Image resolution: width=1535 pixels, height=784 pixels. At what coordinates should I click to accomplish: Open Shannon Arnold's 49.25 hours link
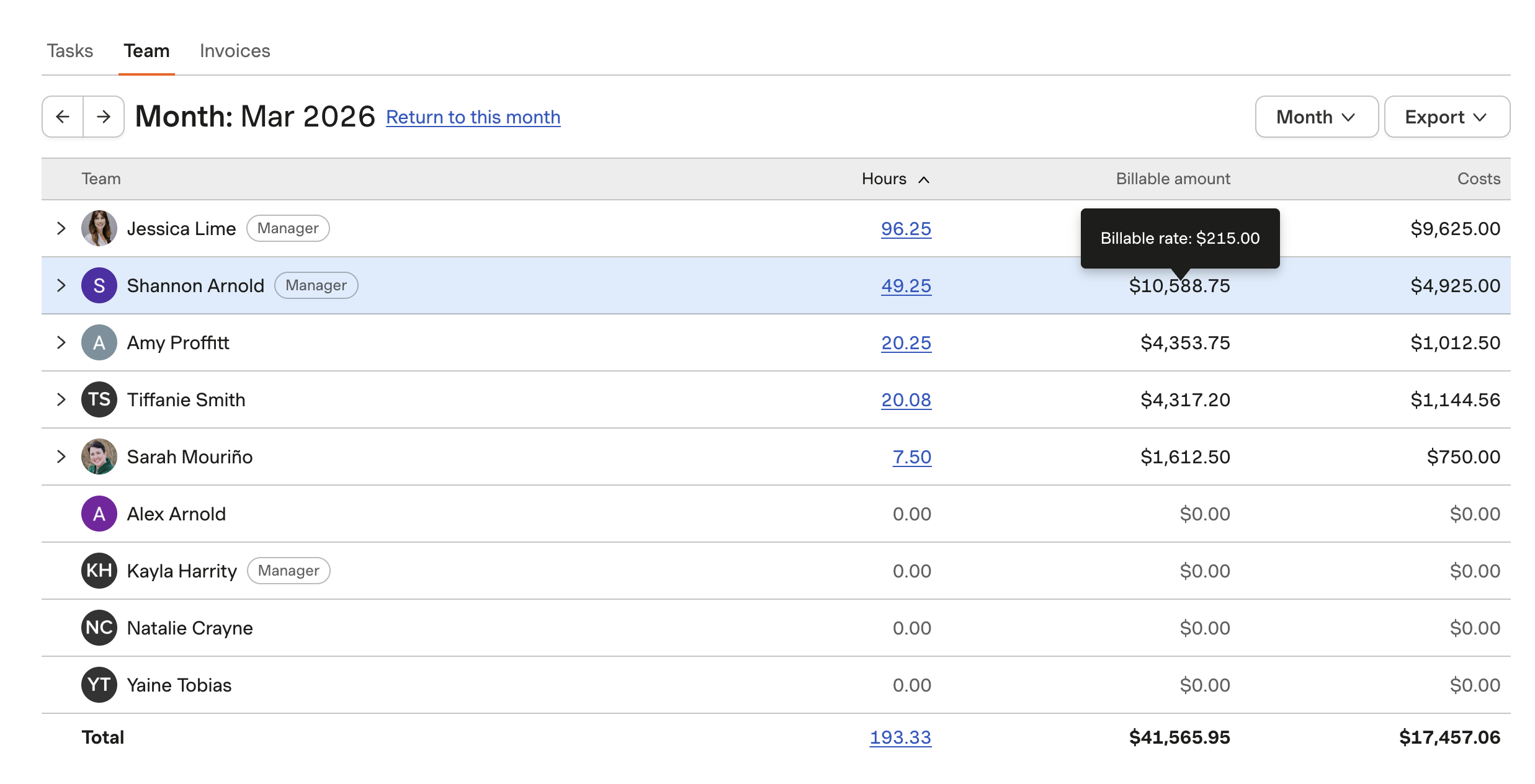point(906,286)
